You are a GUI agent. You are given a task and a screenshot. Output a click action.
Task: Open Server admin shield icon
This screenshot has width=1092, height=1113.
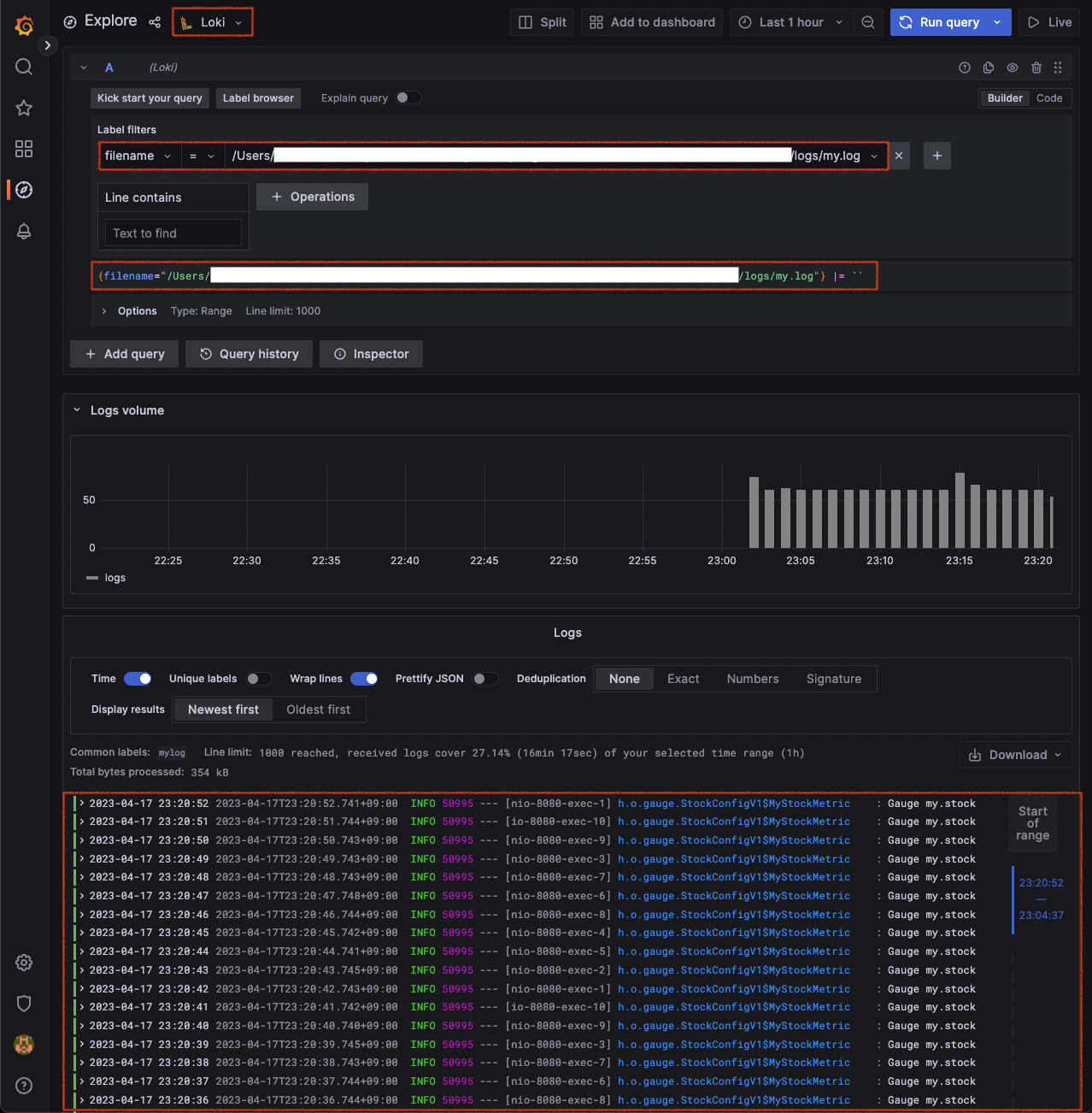click(x=24, y=1004)
